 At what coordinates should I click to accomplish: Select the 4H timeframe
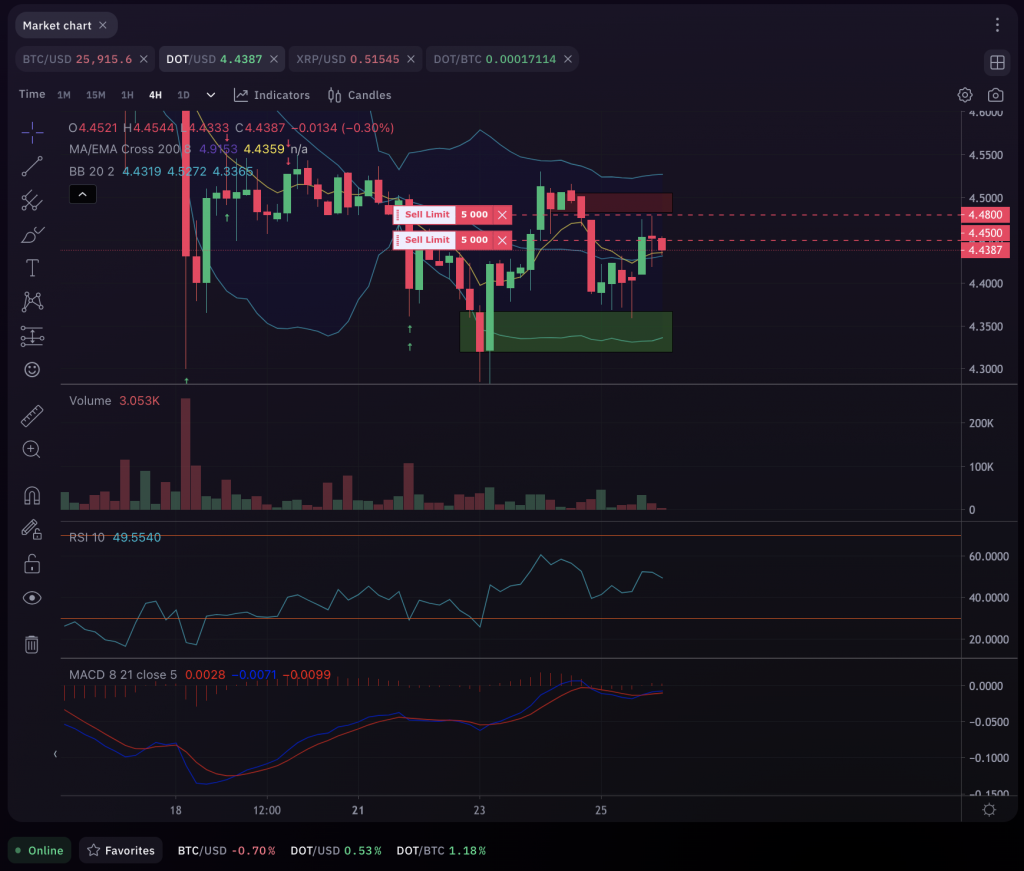[155, 95]
